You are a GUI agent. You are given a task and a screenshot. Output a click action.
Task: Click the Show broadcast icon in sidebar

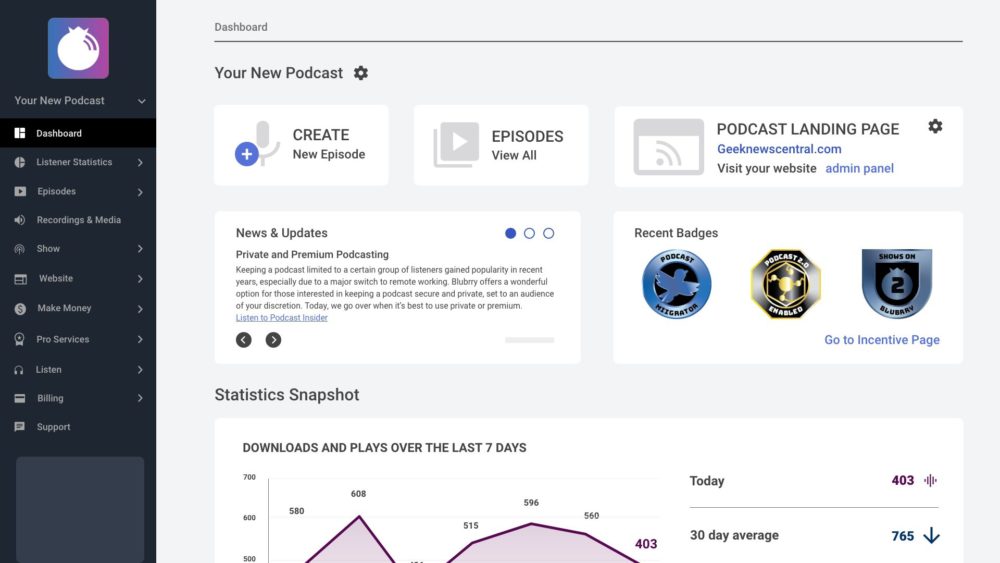[20, 249]
